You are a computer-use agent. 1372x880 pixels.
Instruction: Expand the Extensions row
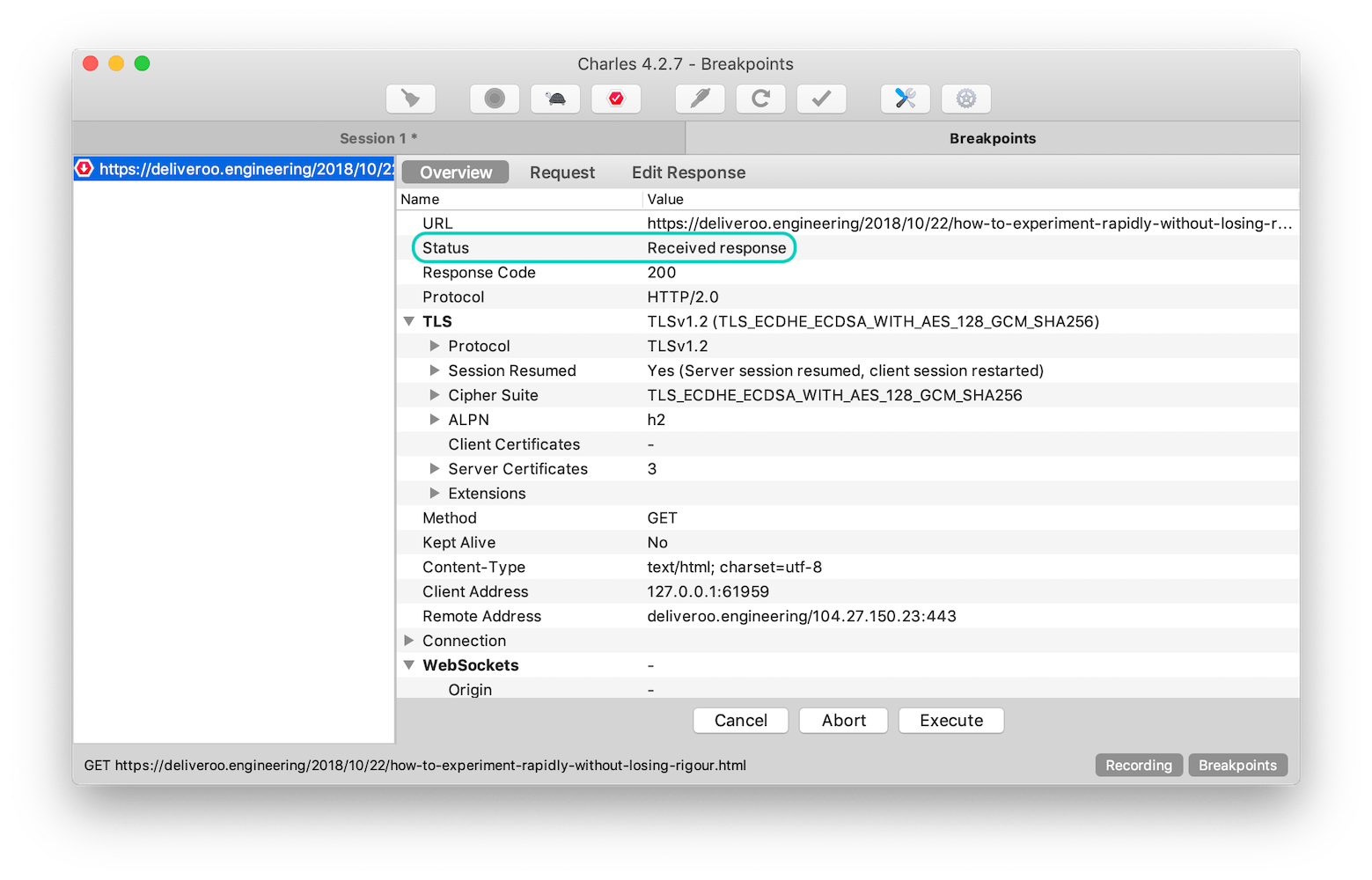[x=434, y=494]
